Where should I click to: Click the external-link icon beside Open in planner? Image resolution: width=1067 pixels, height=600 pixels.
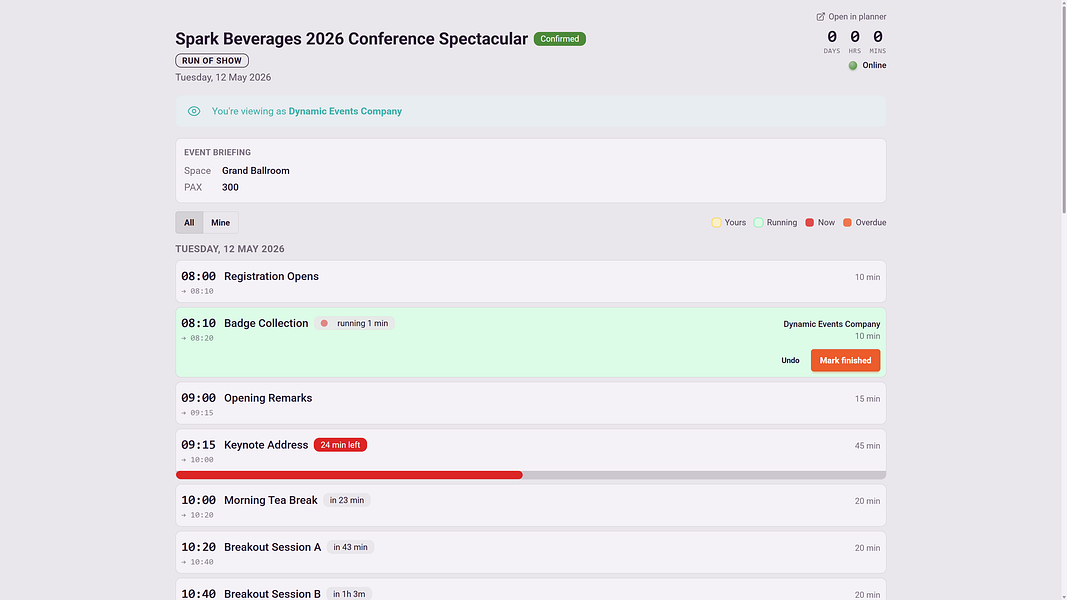(x=821, y=16)
